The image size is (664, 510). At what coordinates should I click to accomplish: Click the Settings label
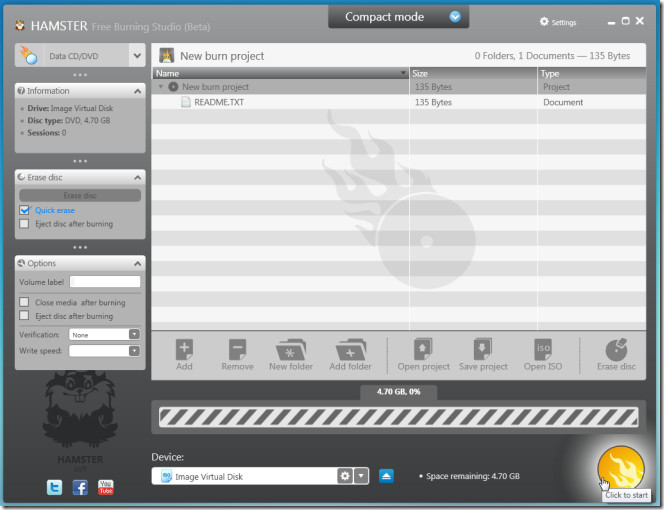[x=564, y=22]
